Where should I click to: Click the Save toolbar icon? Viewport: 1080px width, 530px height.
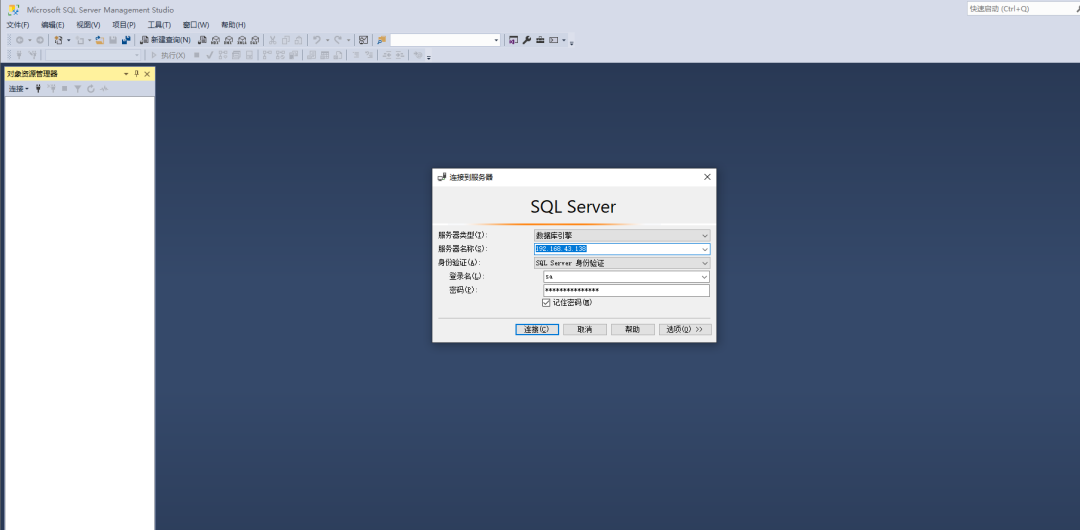pos(113,40)
